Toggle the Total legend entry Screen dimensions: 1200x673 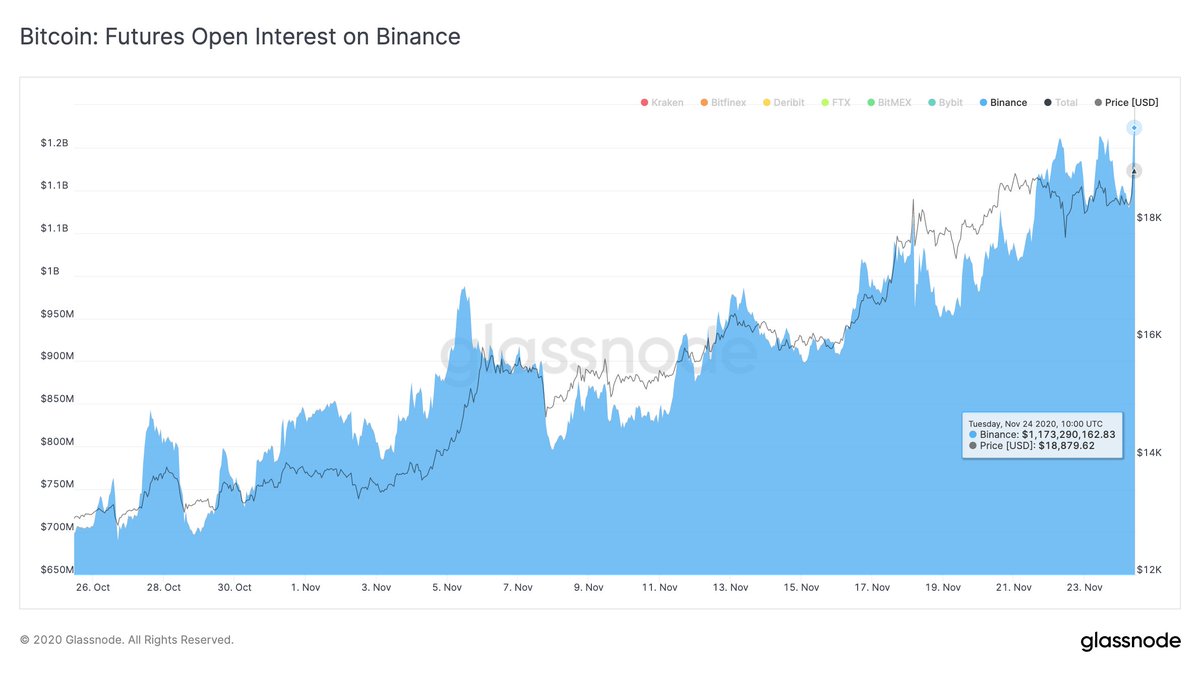[1061, 103]
